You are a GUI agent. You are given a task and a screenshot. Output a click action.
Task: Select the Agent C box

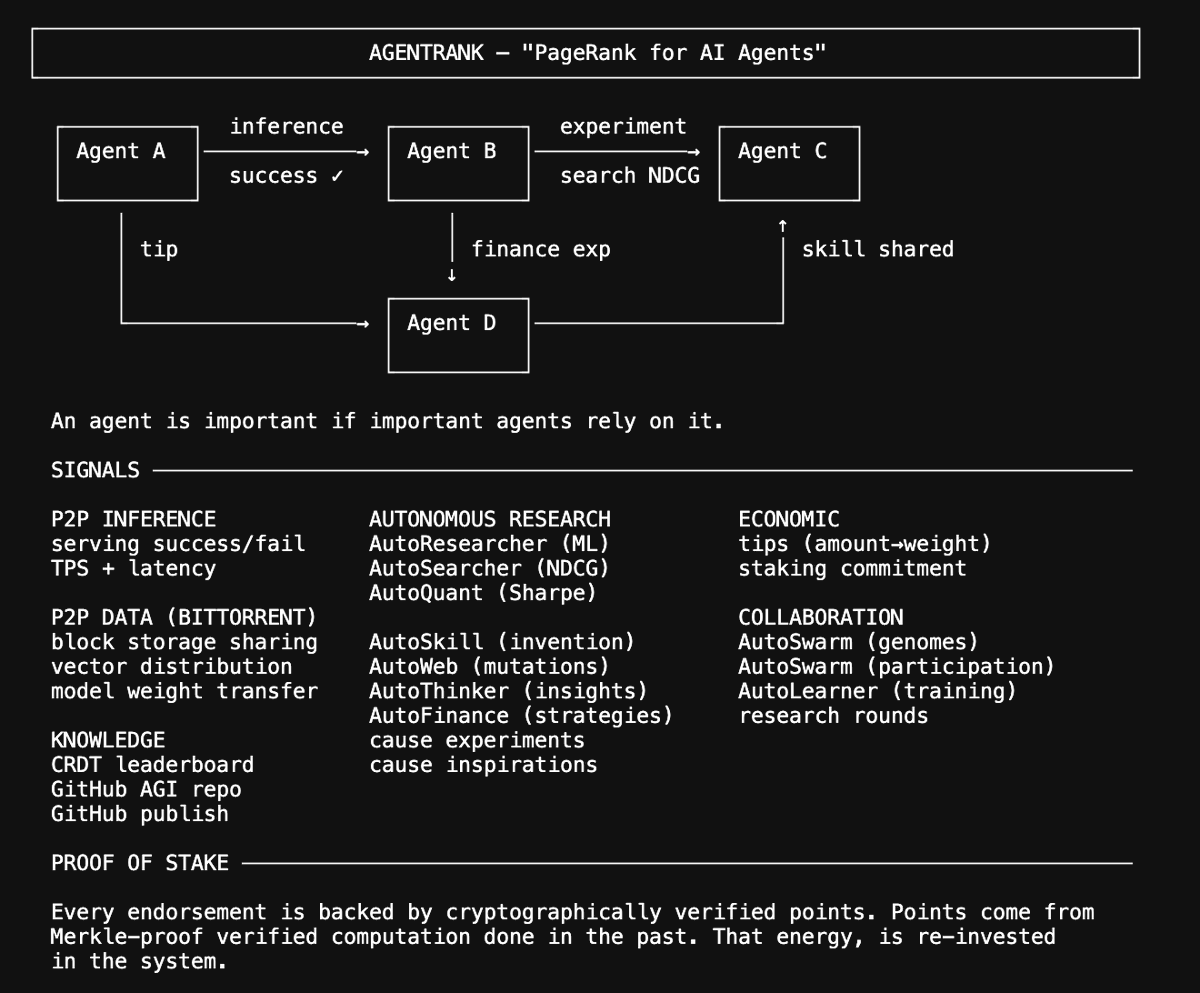(789, 163)
